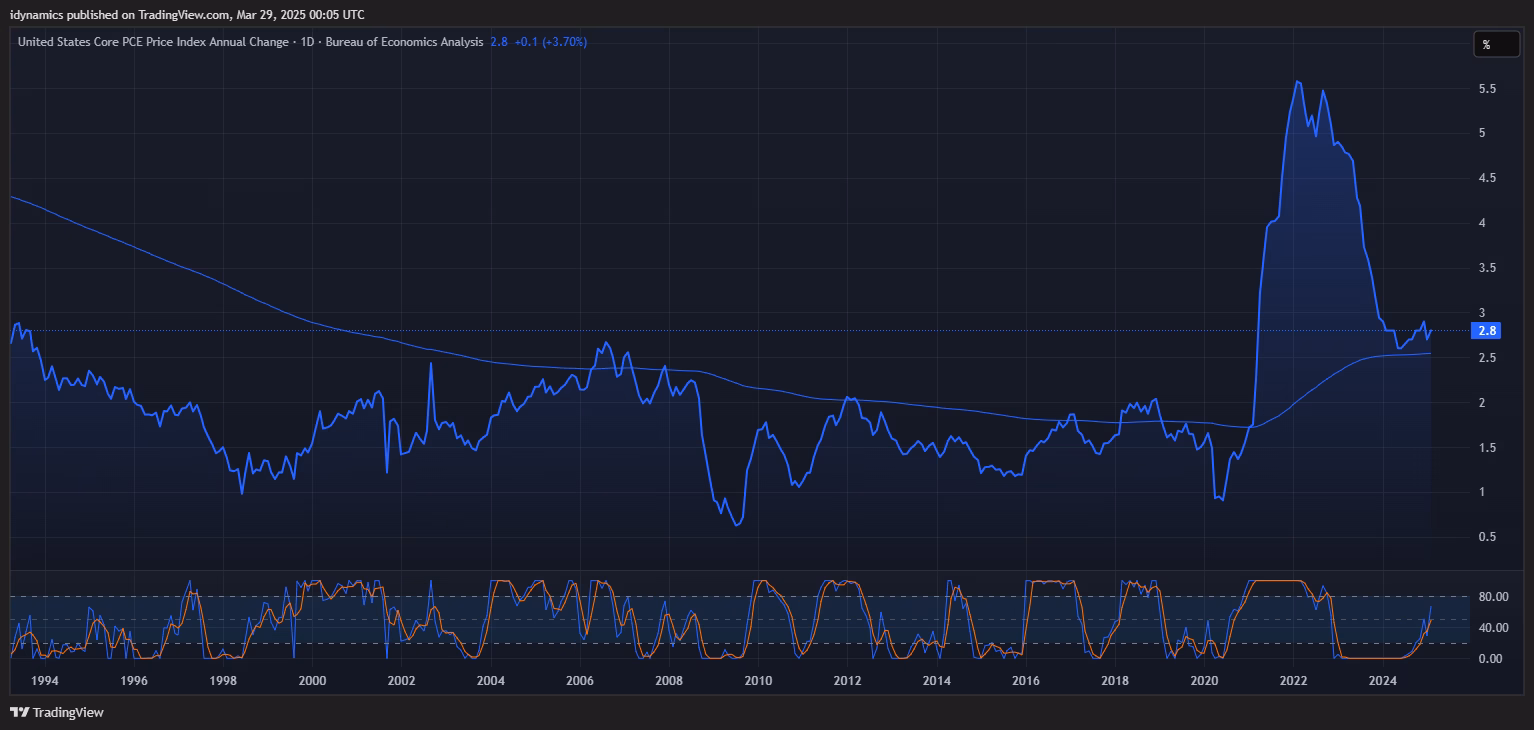1534x730 pixels.
Task: Click the 2.8 value in chart legend
Action: pos(499,42)
